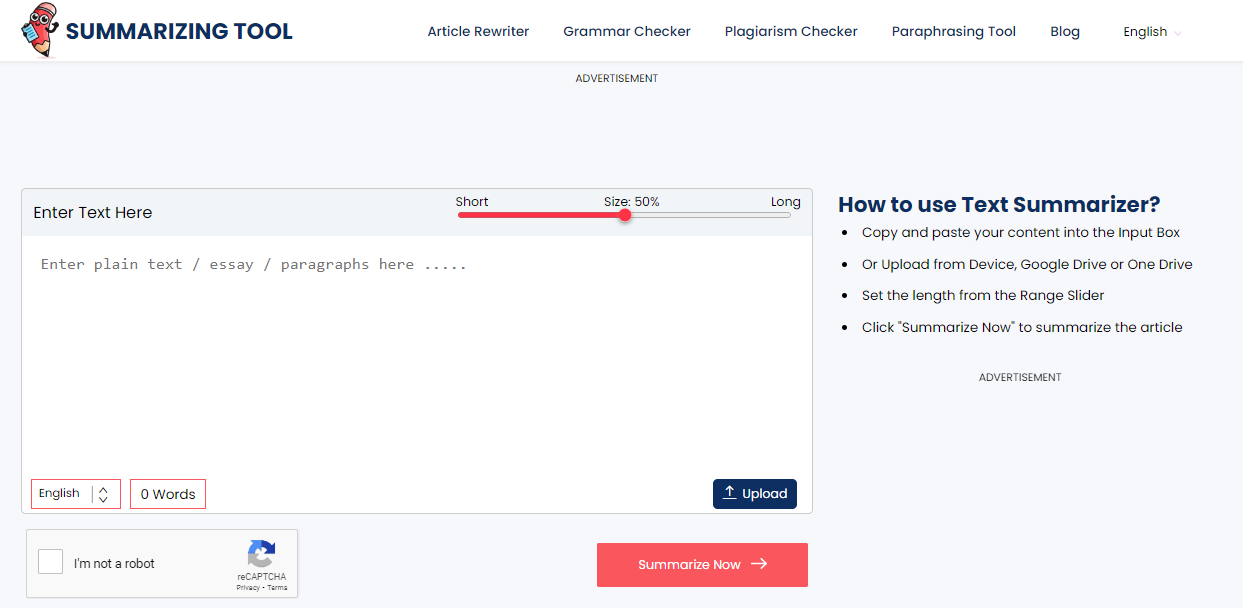Open the reCAPTCHA Terms link

pos(277,588)
